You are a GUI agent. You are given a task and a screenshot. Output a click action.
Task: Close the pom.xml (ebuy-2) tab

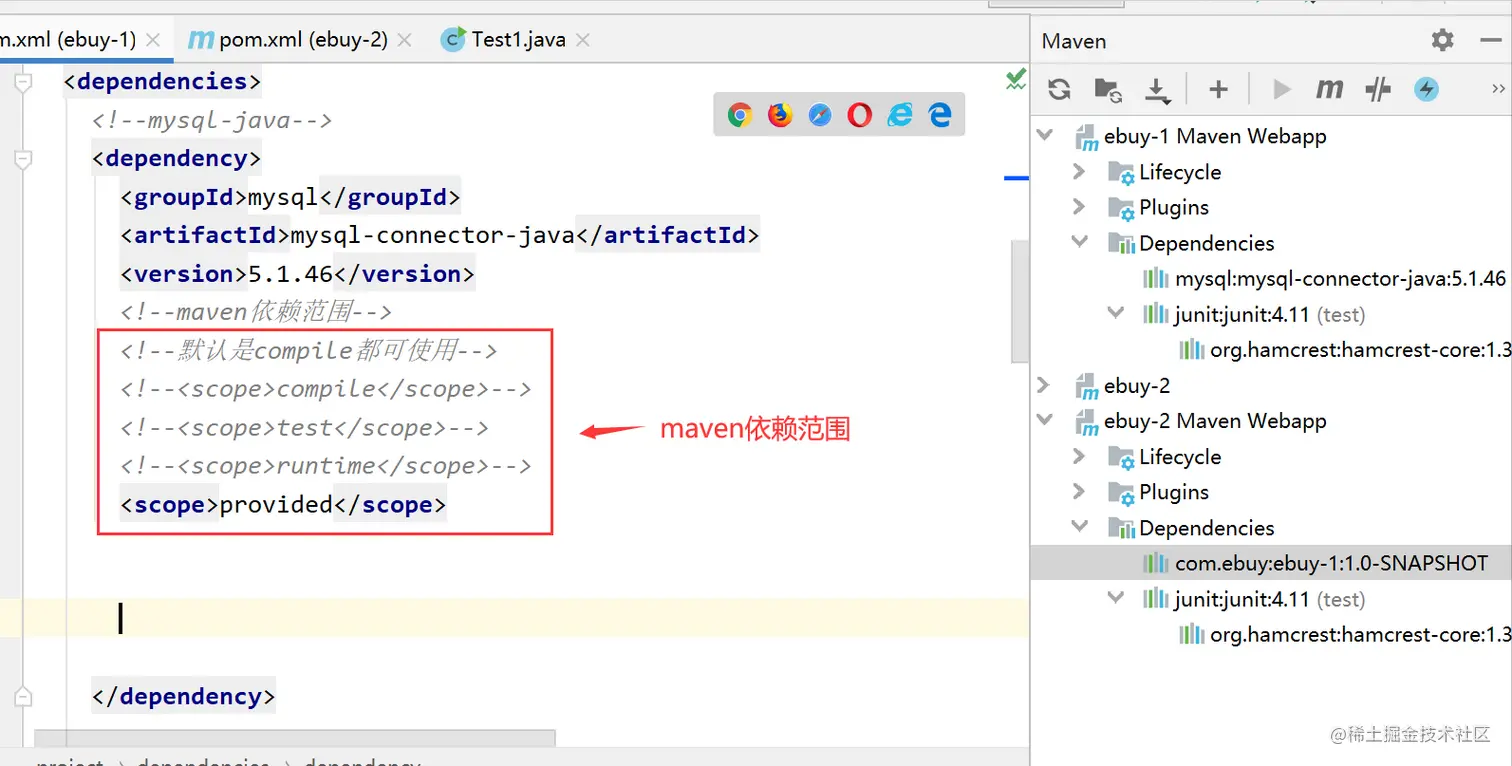pos(404,40)
